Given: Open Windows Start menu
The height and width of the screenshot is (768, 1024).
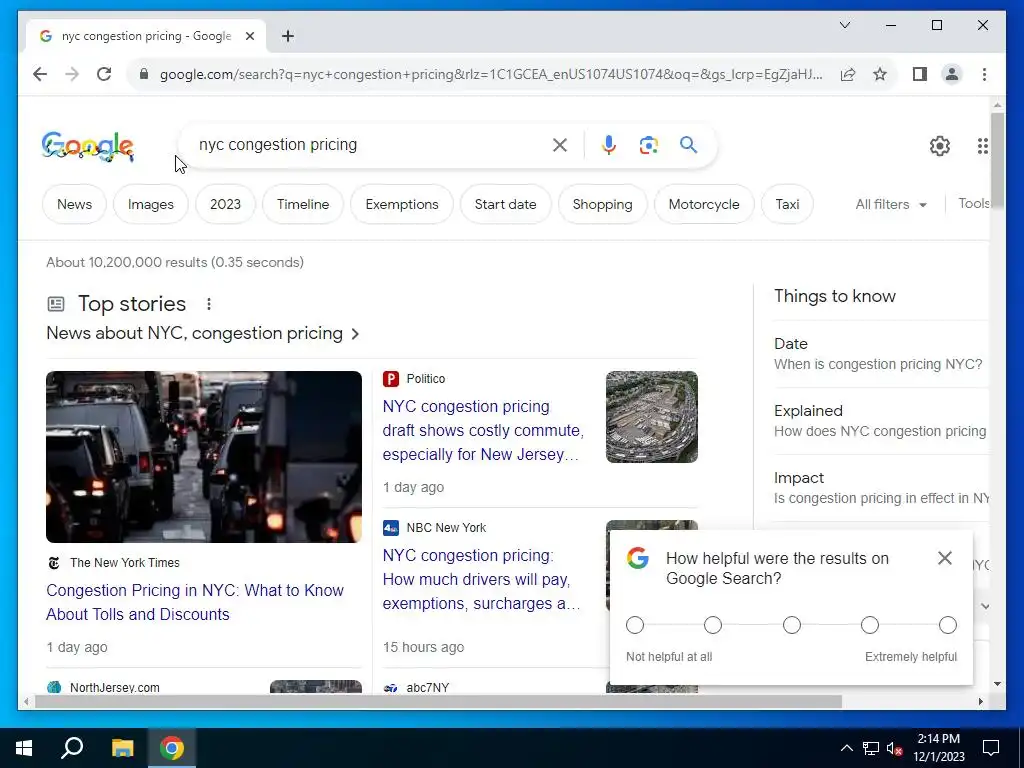Looking at the screenshot, I should pyautogui.click(x=24, y=748).
